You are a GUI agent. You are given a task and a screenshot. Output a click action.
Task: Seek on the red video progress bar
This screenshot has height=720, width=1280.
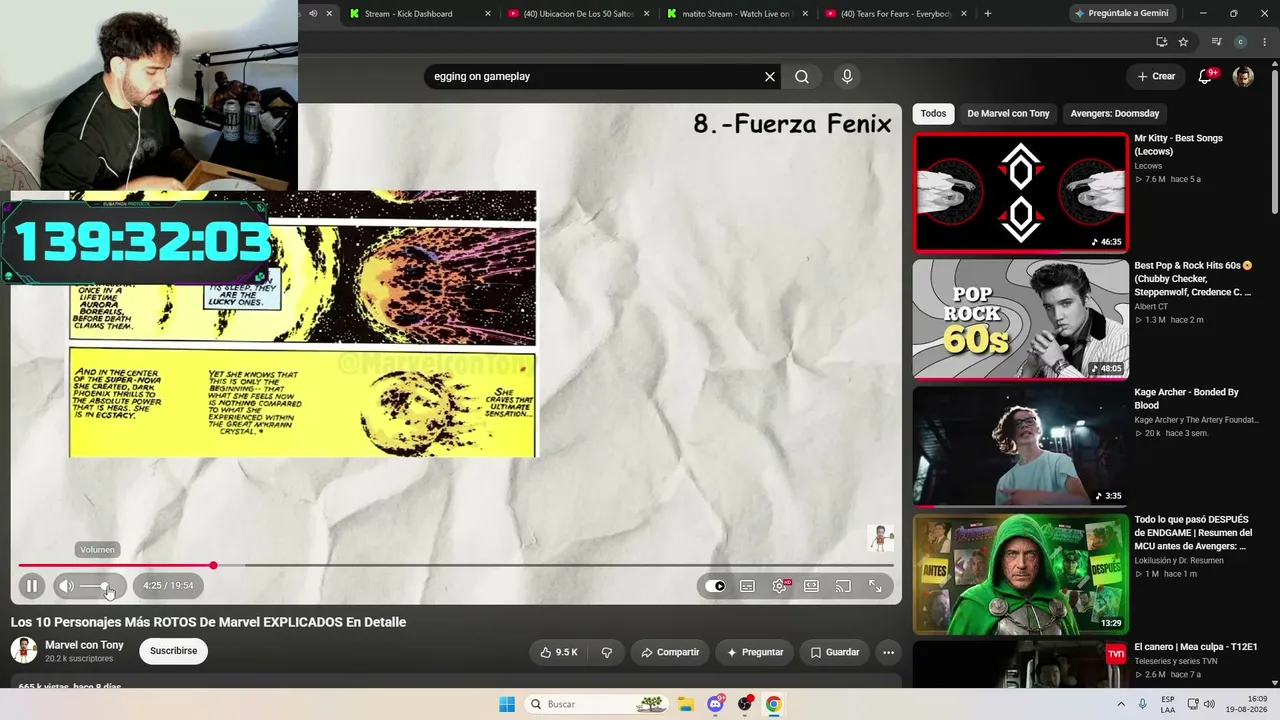pos(456,566)
